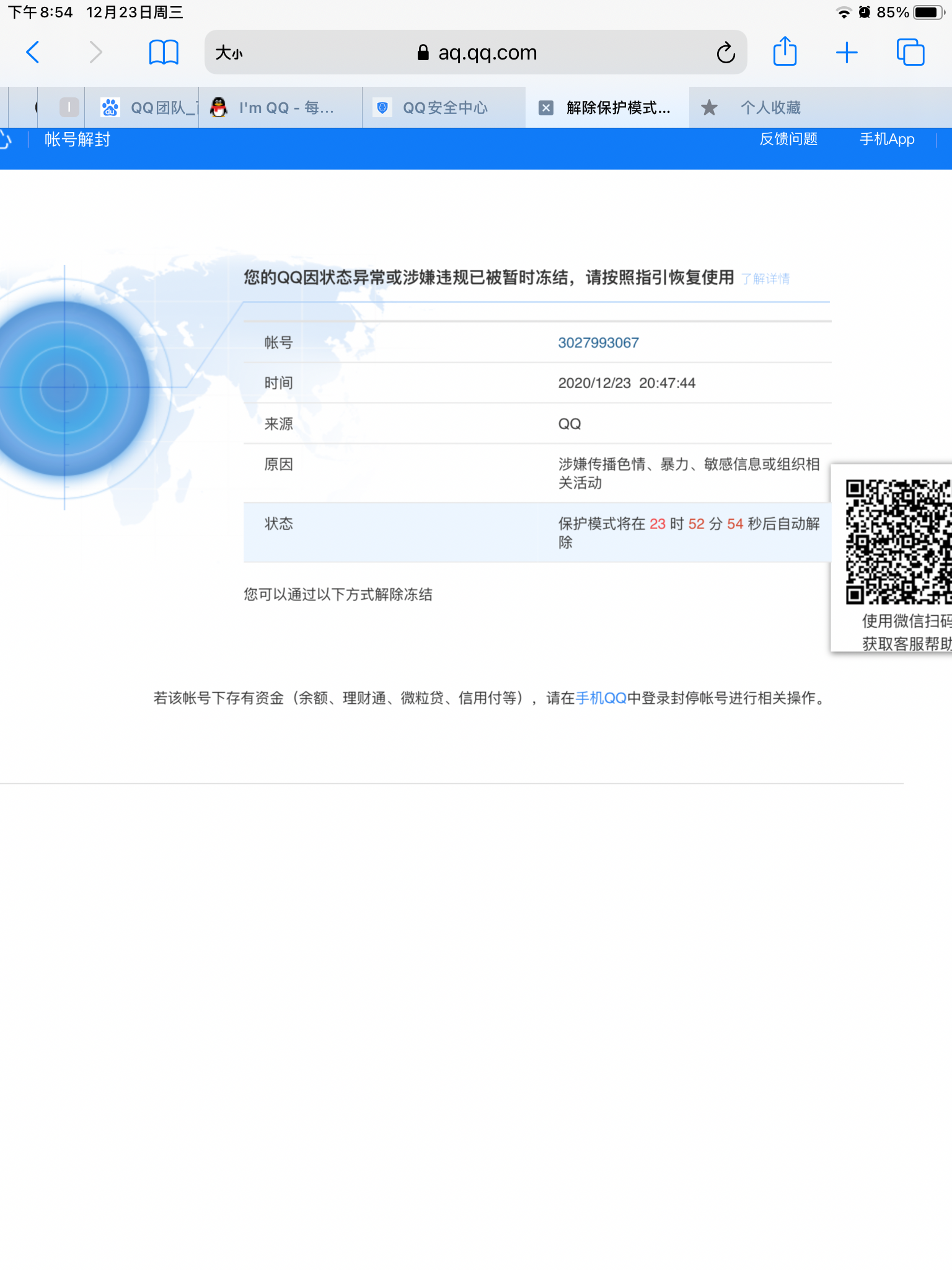Select the 来源 value QQ
The image size is (952, 1270).
(570, 424)
